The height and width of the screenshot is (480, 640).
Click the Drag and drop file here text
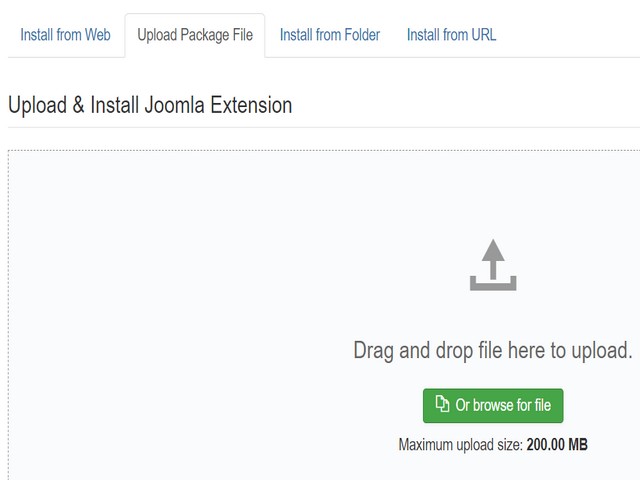tap(493, 350)
